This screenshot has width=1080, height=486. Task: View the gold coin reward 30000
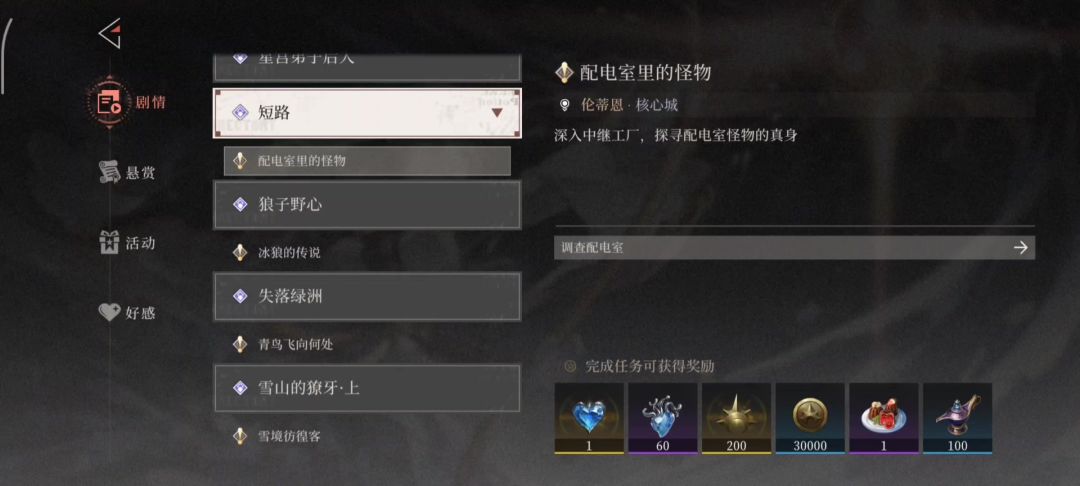810,418
